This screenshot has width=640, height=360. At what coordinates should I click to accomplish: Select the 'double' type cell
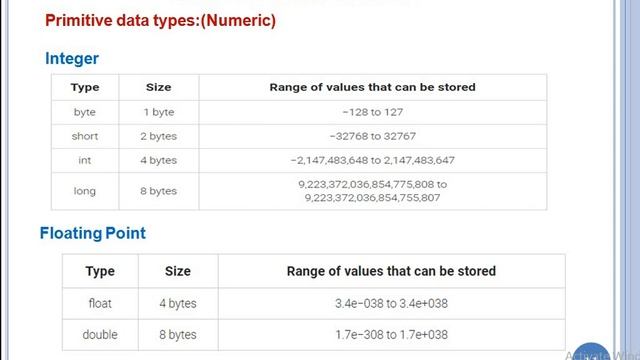coord(100,335)
